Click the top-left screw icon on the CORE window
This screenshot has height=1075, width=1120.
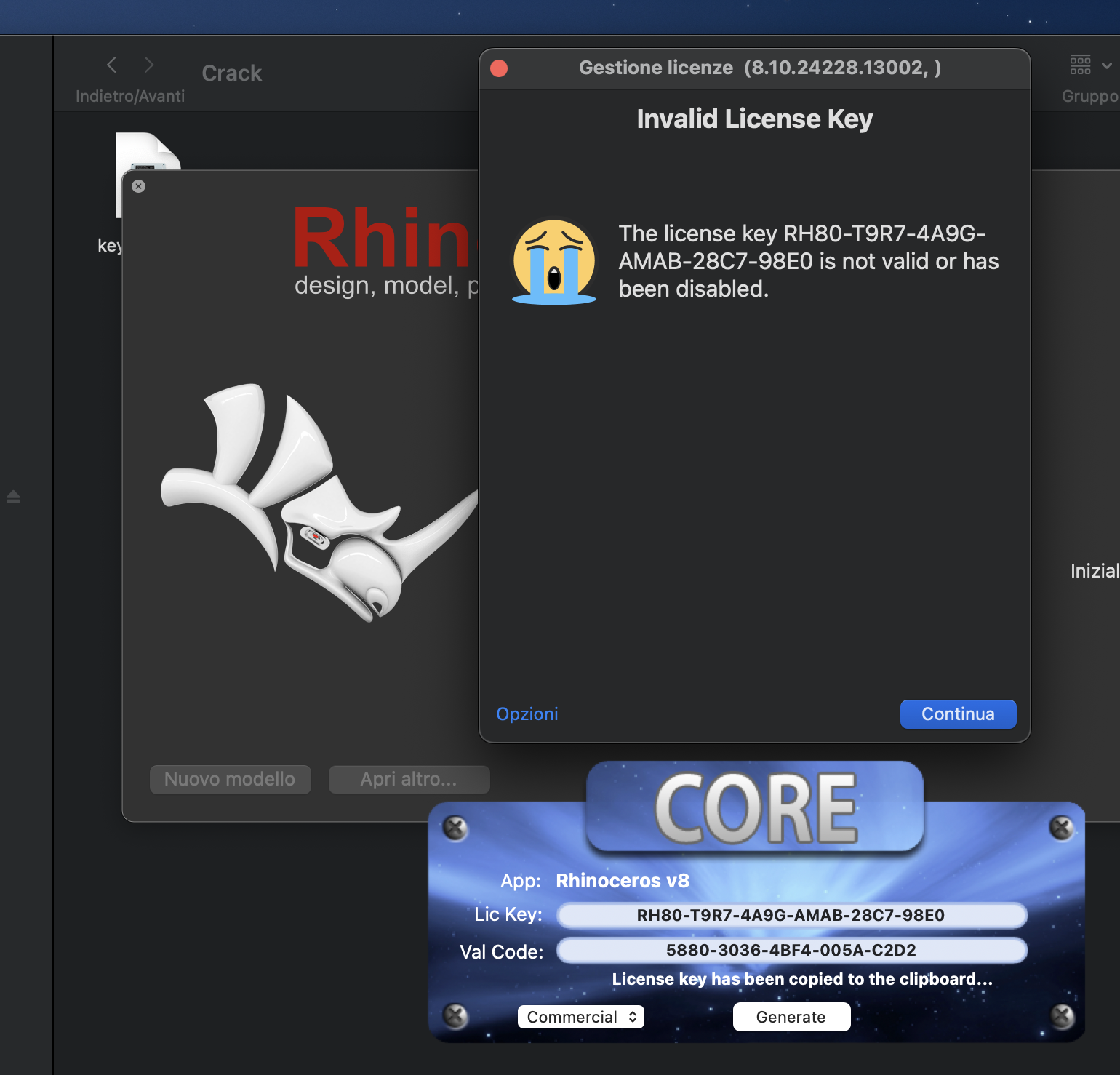pyautogui.click(x=456, y=828)
